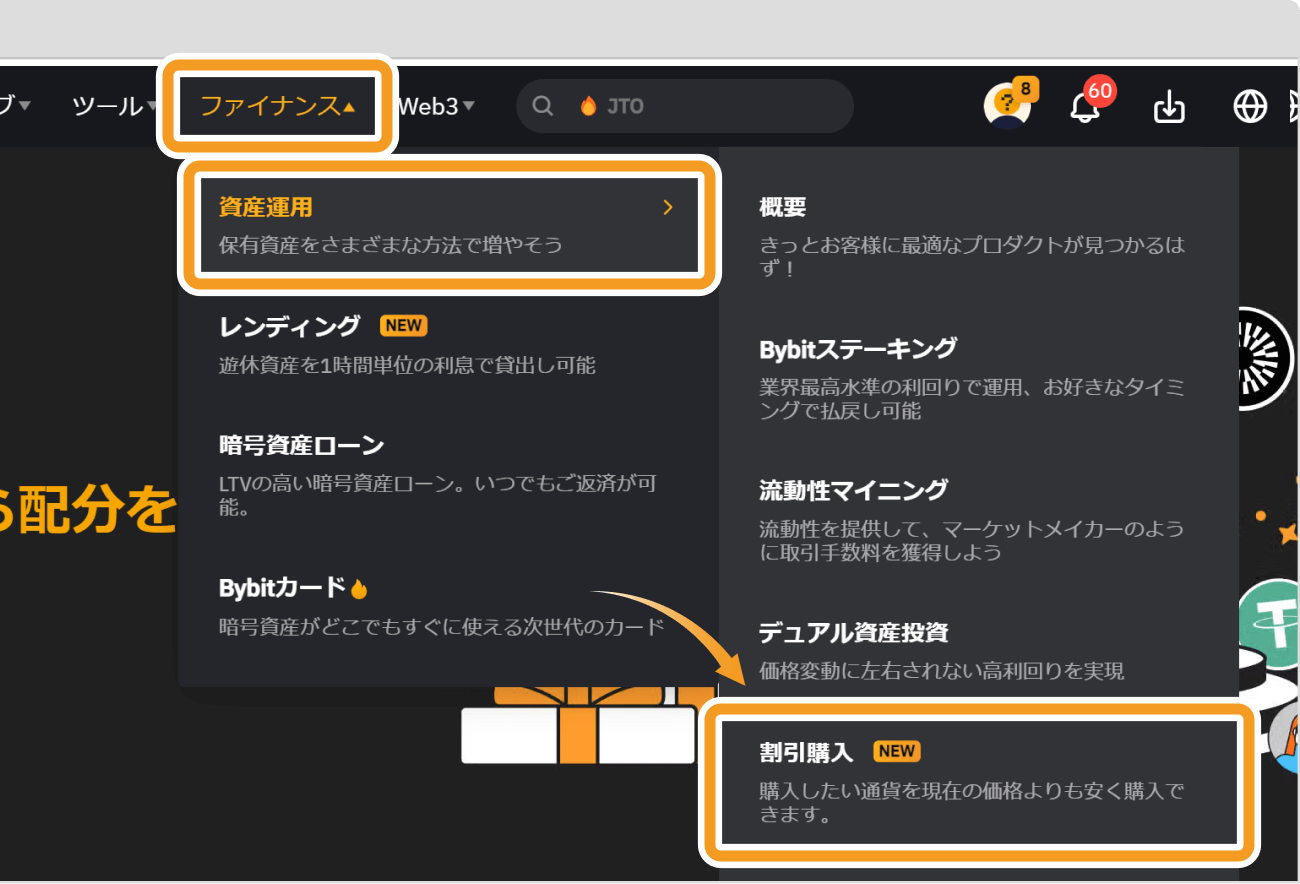This screenshot has height=884, width=1300.
Task: Expand the 資産運用 submenu chevron
Action: coord(668,208)
